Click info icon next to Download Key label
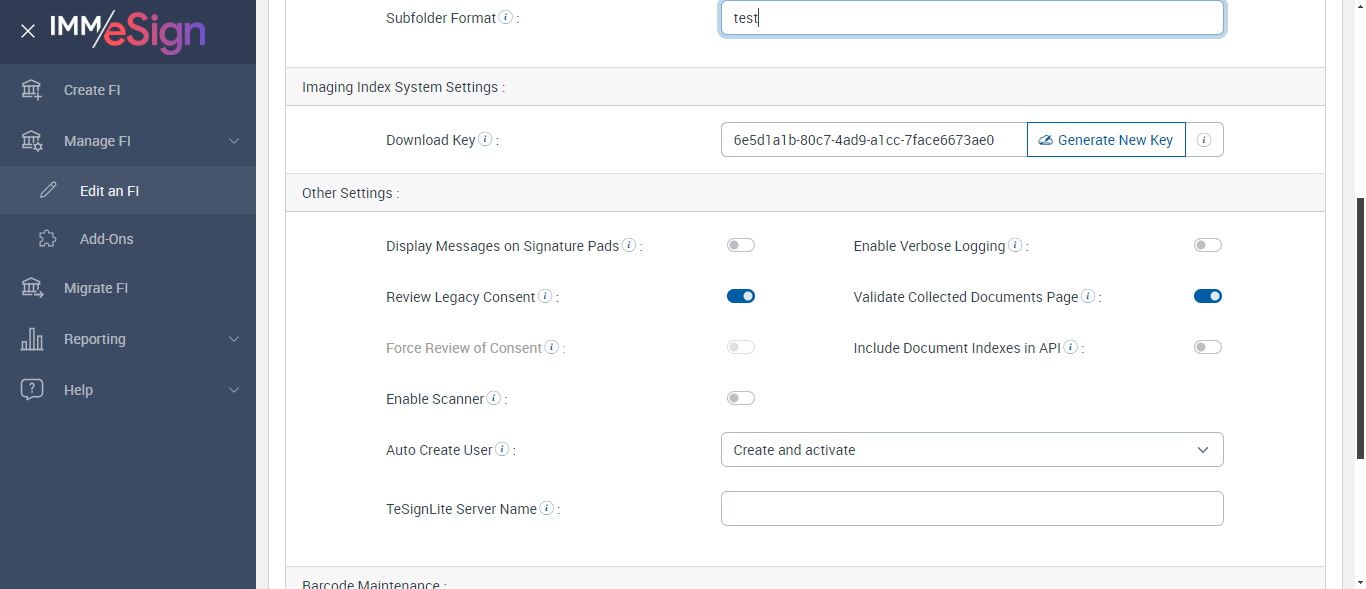 [485, 140]
